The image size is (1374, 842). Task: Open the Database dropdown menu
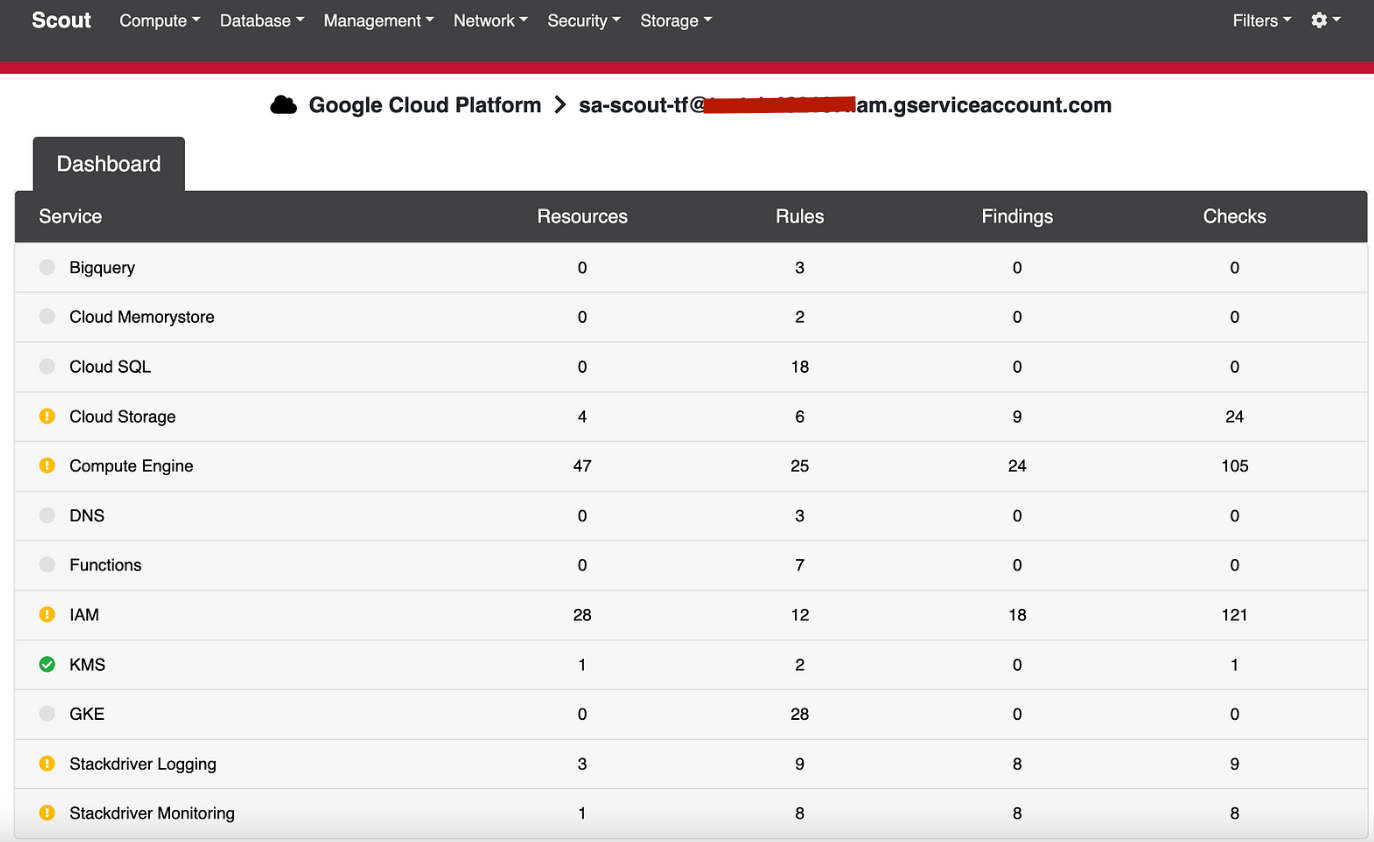262,20
